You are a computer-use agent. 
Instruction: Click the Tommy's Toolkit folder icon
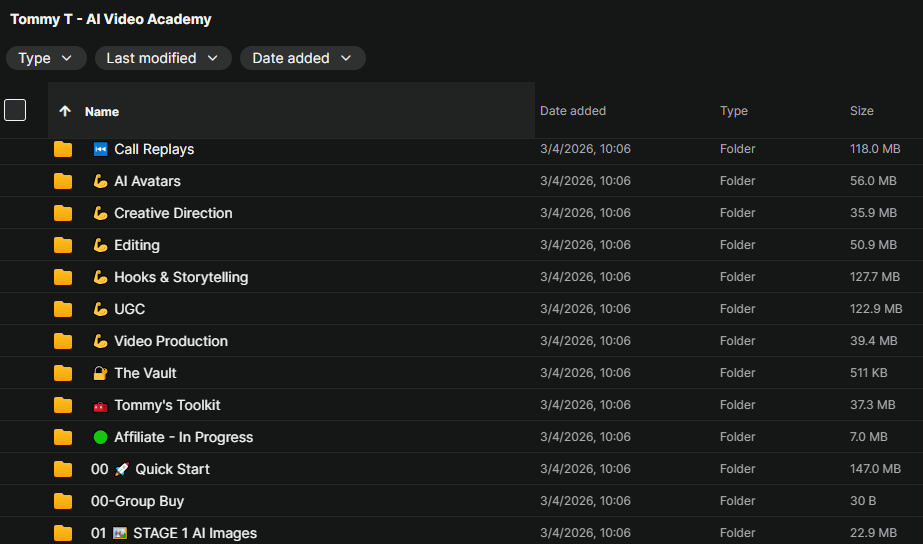[x=63, y=405]
